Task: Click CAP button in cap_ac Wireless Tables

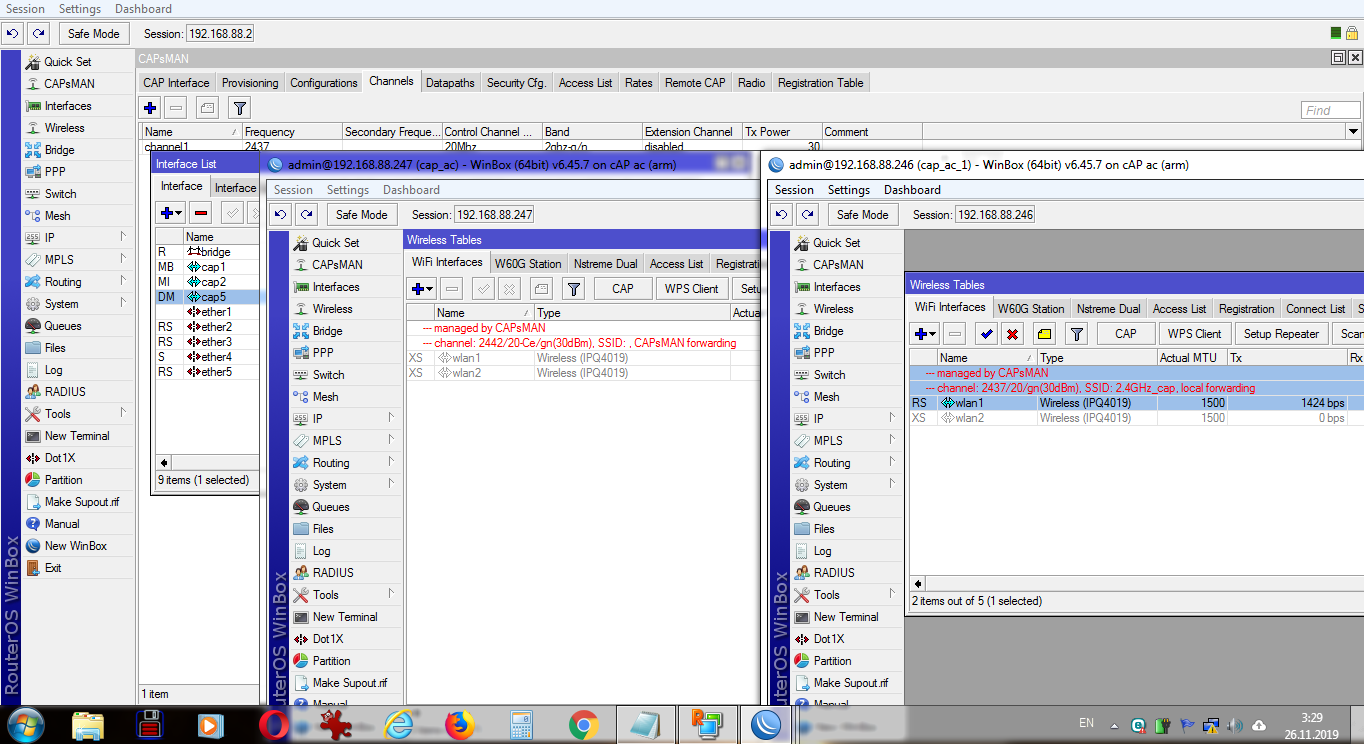Action: 623,289
